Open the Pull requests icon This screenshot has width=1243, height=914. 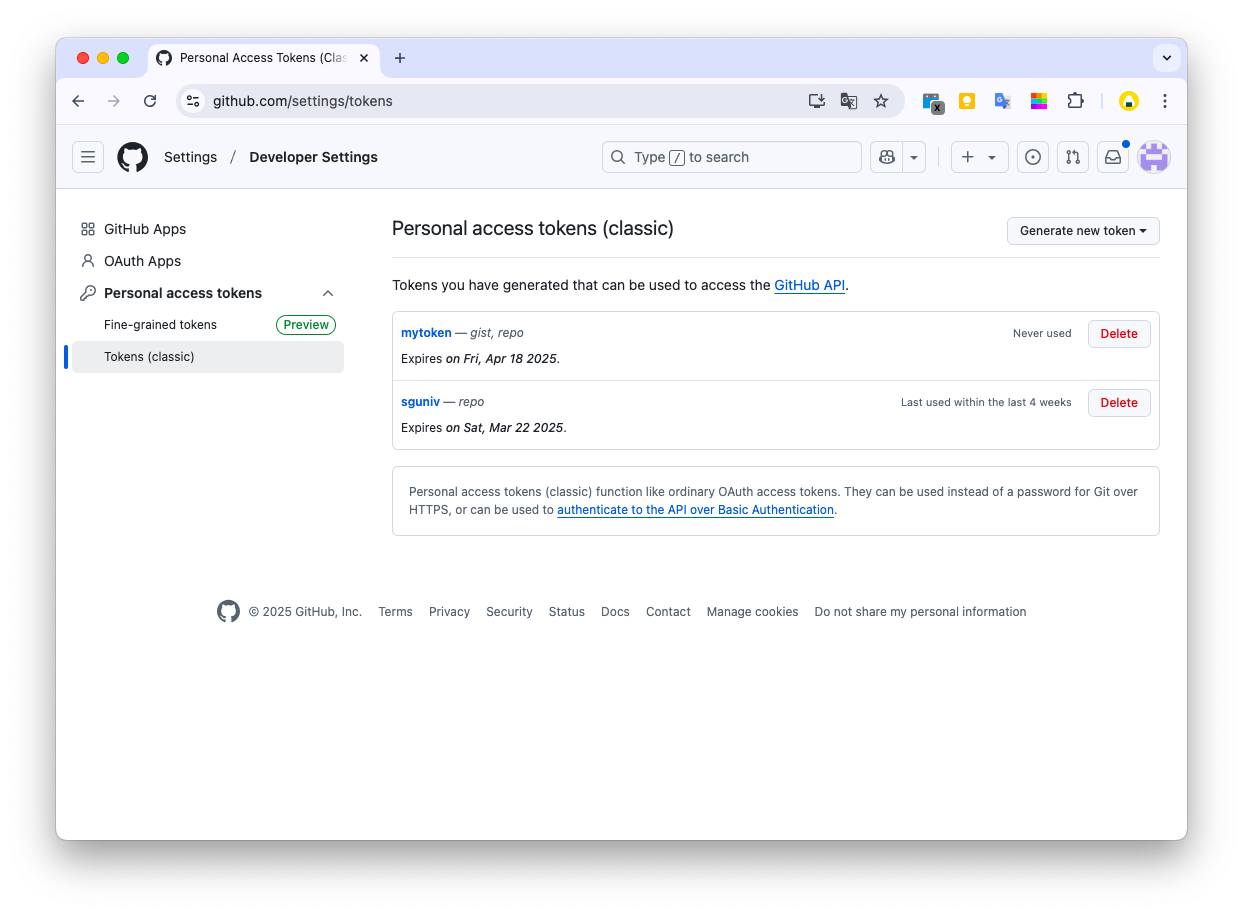(x=1073, y=157)
